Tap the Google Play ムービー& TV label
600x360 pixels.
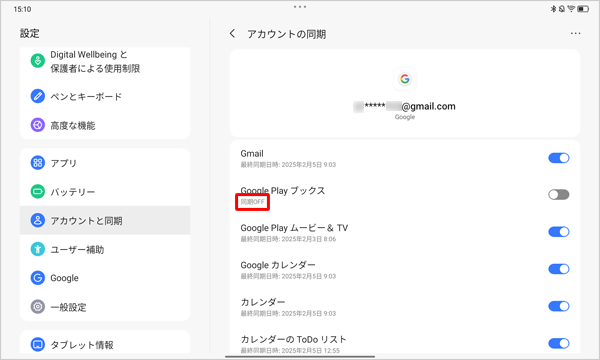[294, 228]
